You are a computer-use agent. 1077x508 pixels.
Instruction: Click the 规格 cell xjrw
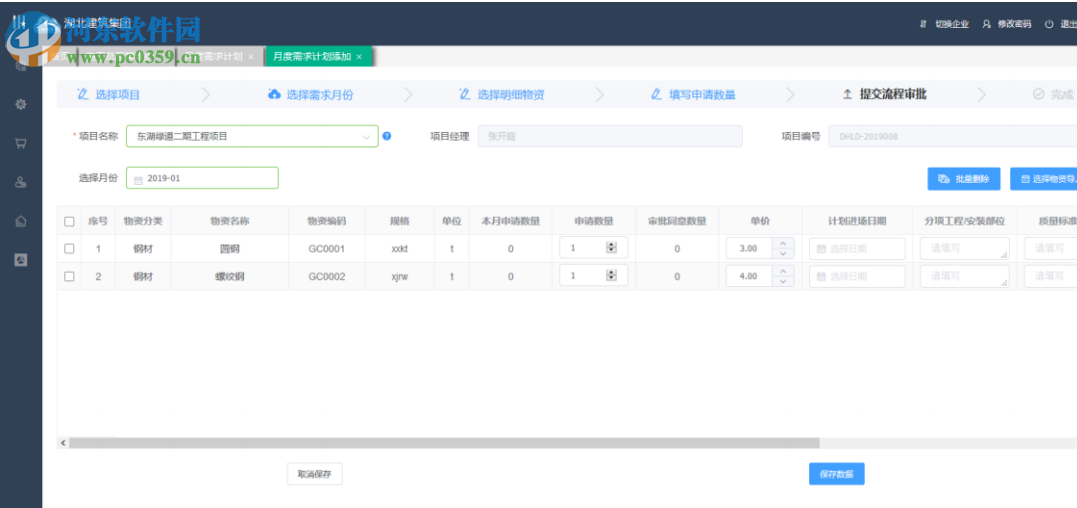[400, 276]
